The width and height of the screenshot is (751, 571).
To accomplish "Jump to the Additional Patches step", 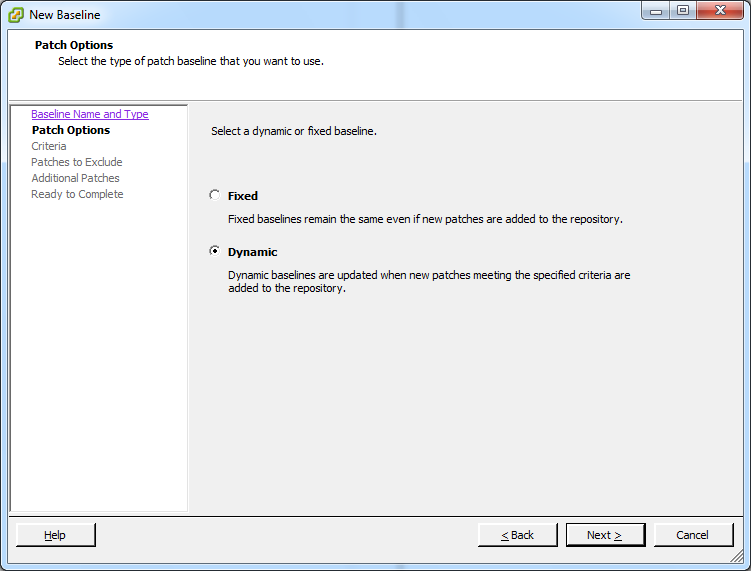I will (75, 178).
